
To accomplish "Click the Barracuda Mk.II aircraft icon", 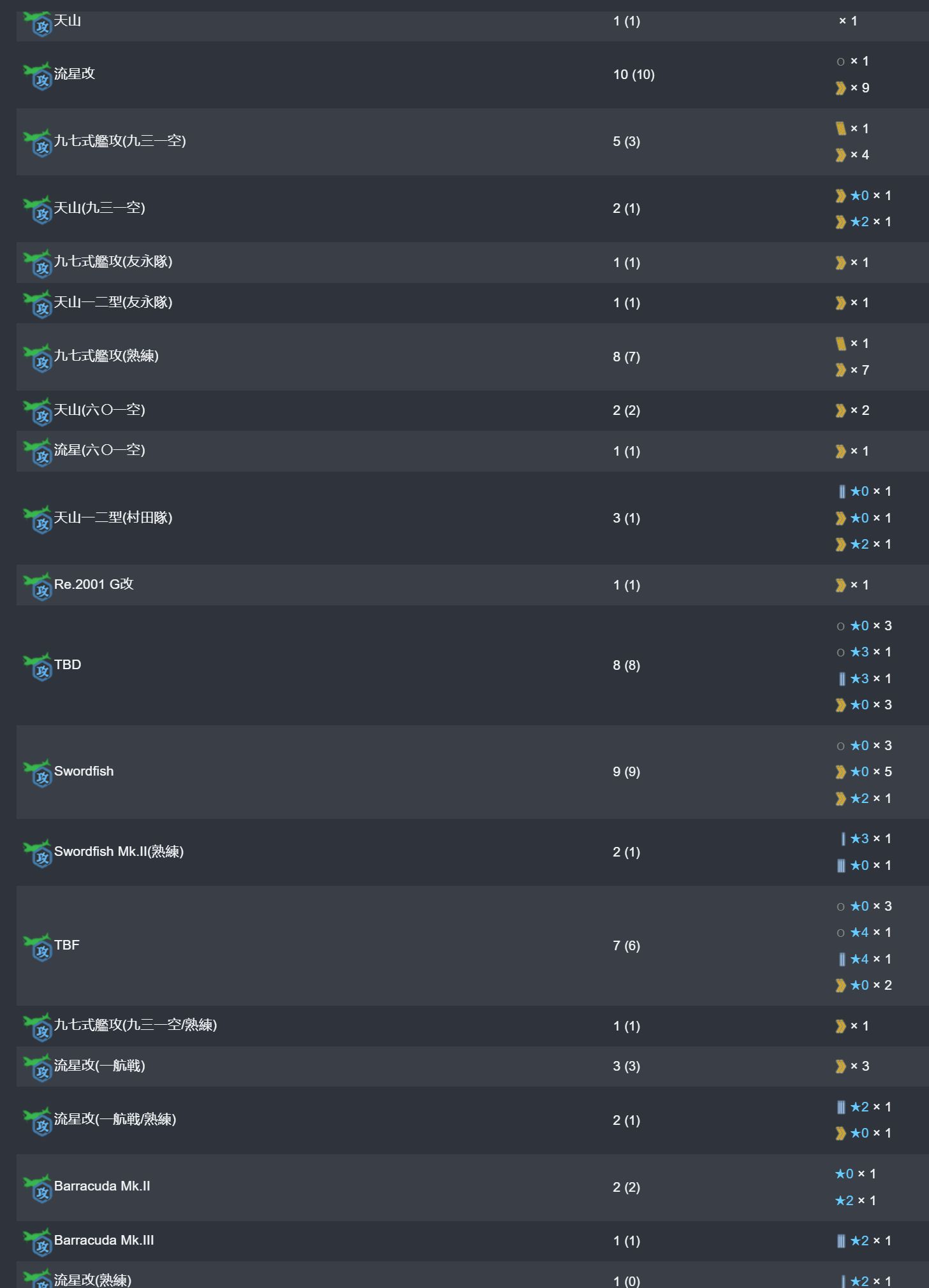I will pos(38,1188).
